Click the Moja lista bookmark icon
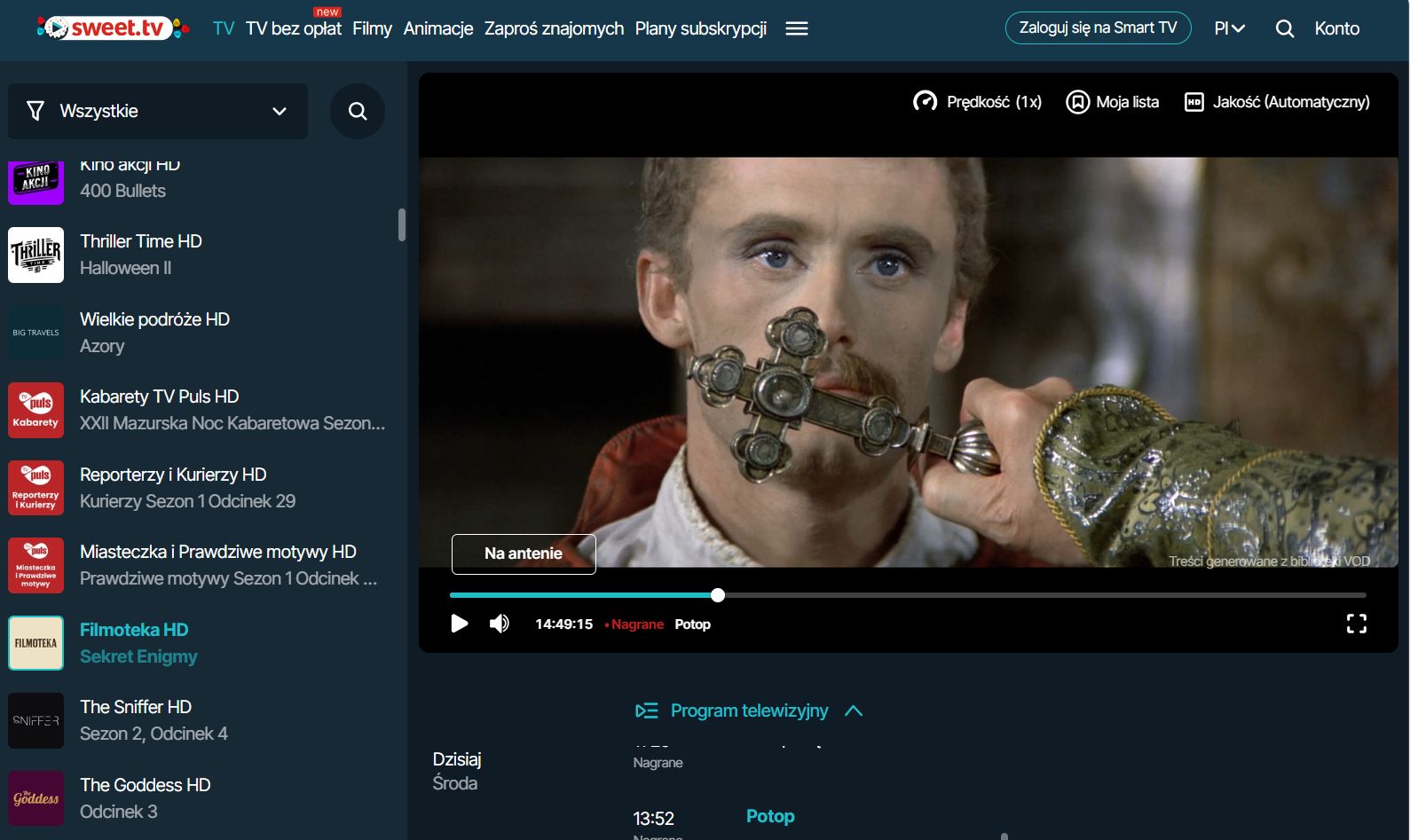The image size is (1410, 840). 1077,102
